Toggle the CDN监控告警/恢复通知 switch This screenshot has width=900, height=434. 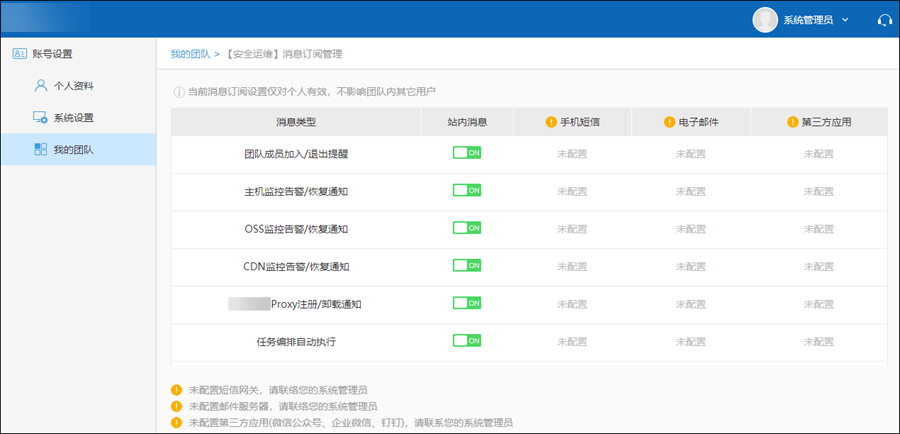[467, 266]
